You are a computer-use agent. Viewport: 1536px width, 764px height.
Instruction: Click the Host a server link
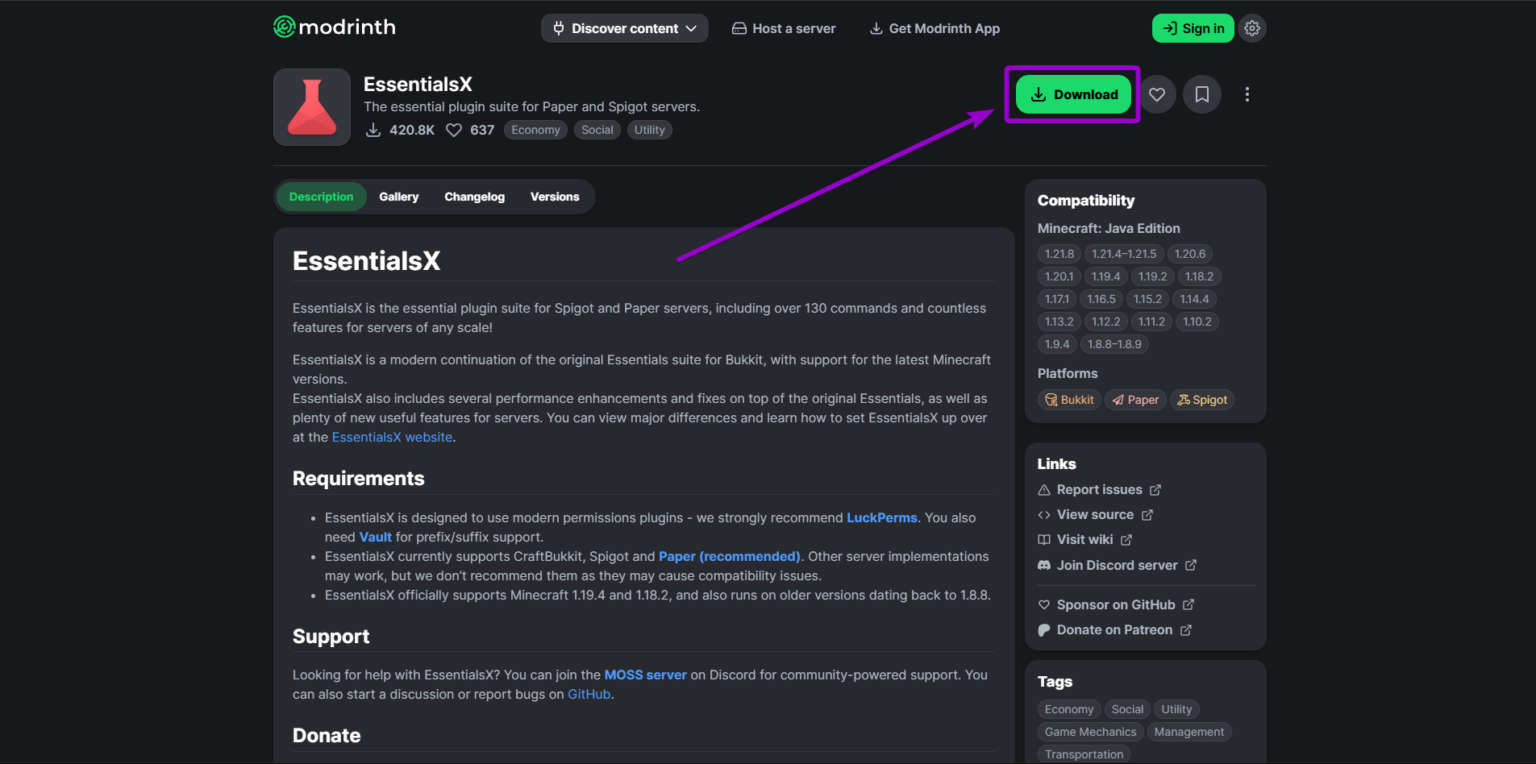[784, 28]
